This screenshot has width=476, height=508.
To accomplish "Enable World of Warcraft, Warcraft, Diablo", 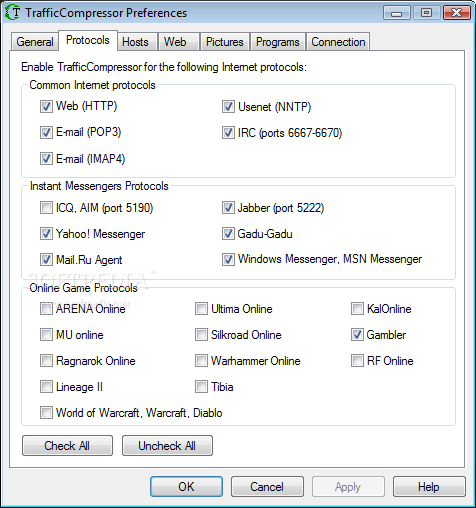I will pyautogui.click(x=46, y=413).
